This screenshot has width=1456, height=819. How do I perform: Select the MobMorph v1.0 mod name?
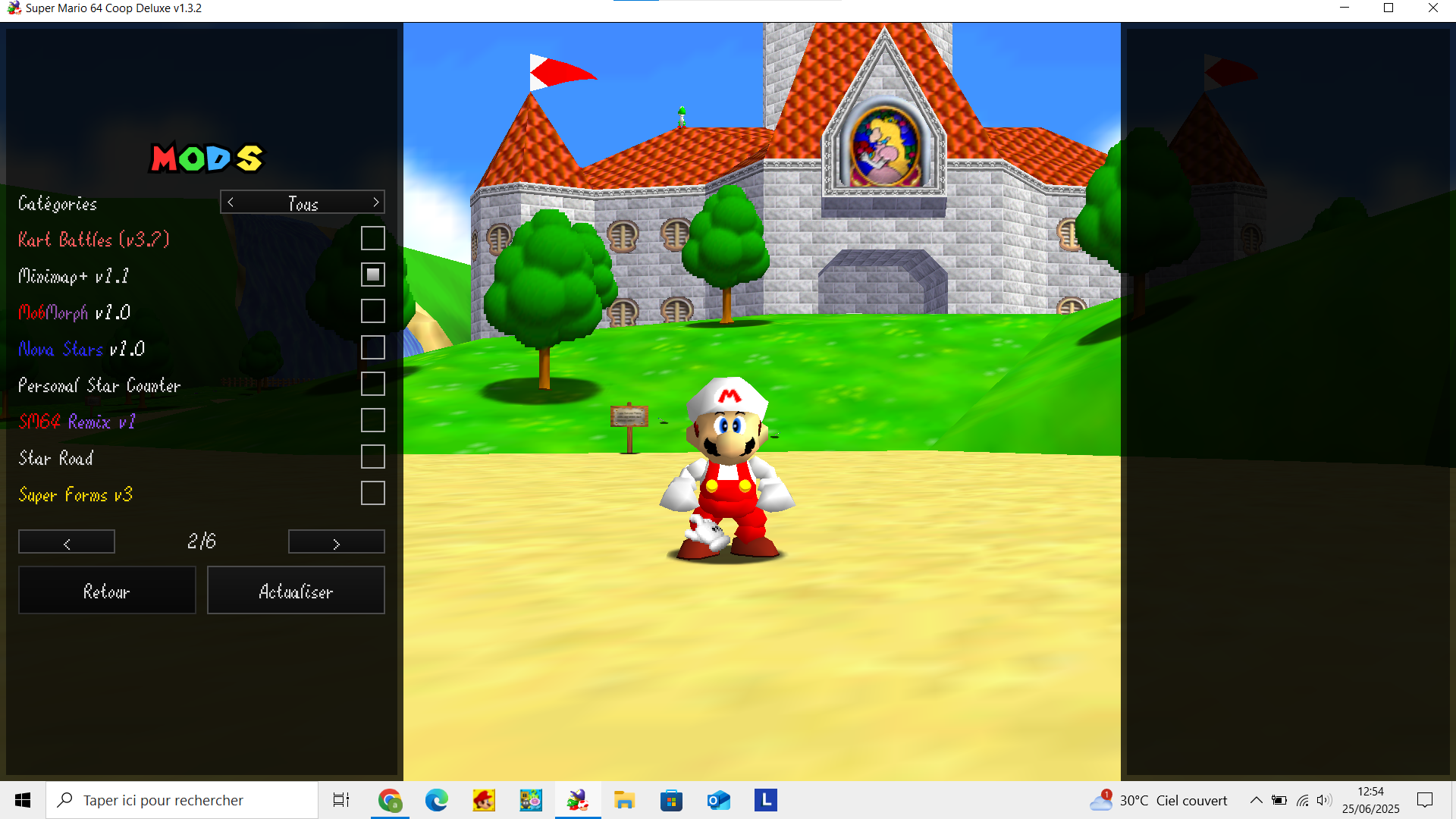[x=74, y=312]
